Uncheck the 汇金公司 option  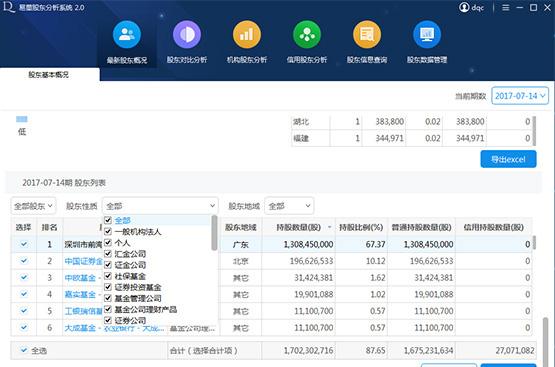click(108, 253)
